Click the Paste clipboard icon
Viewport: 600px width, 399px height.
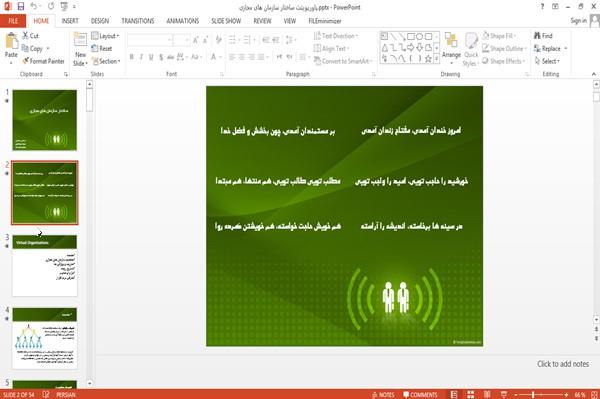click(x=11, y=41)
